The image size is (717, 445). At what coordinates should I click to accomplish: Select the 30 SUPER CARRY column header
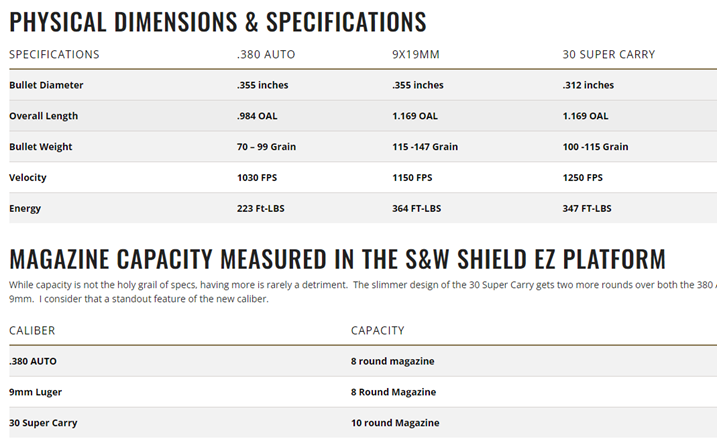609,54
